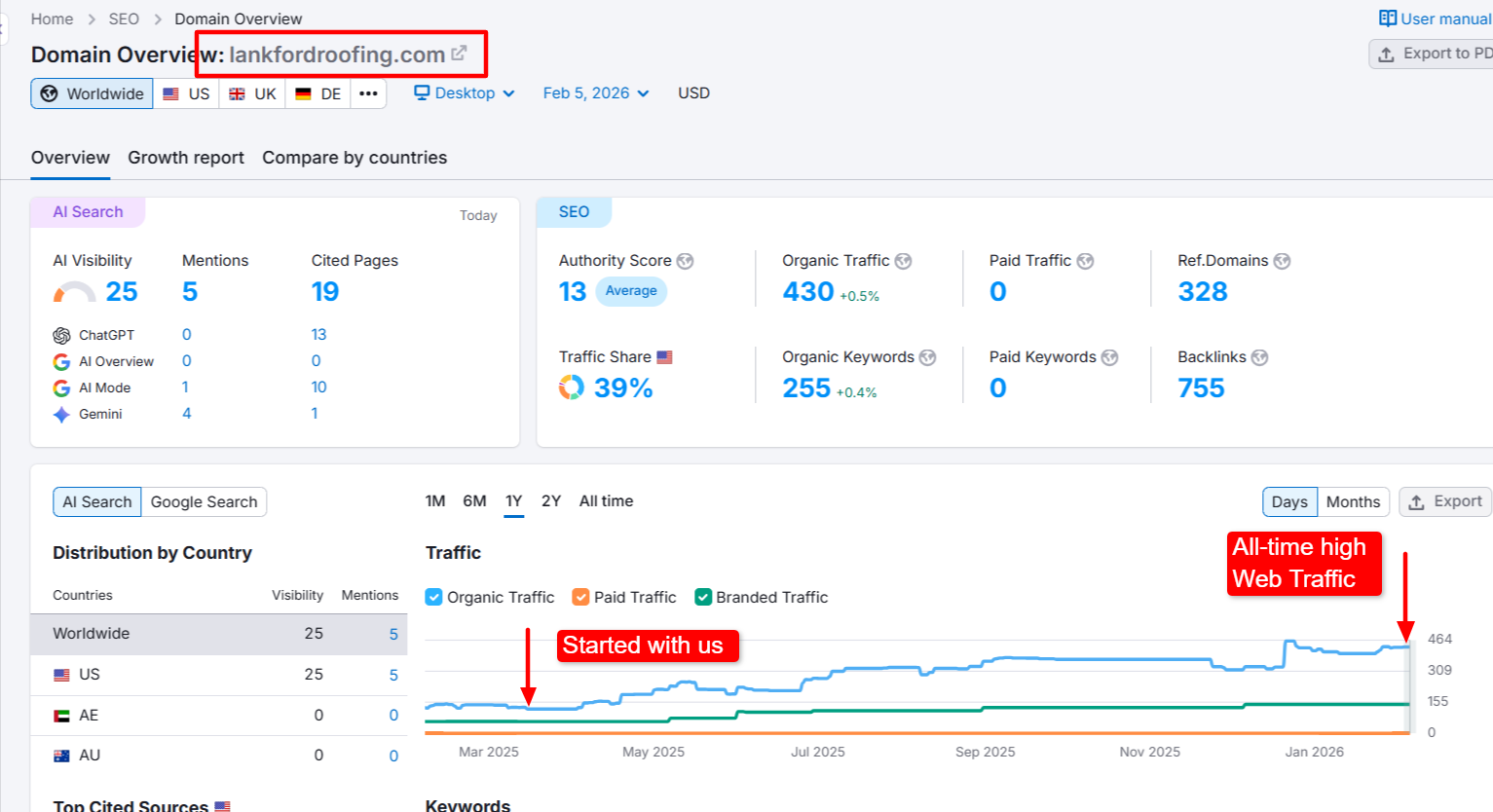Uncheck the Paid Traffic checkbox

pyautogui.click(x=582, y=597)
